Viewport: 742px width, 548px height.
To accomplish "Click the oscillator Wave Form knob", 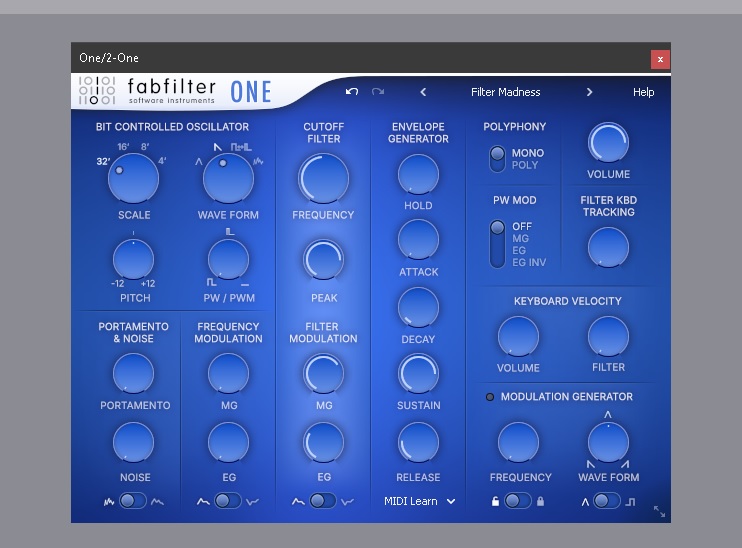I will 228,178.
